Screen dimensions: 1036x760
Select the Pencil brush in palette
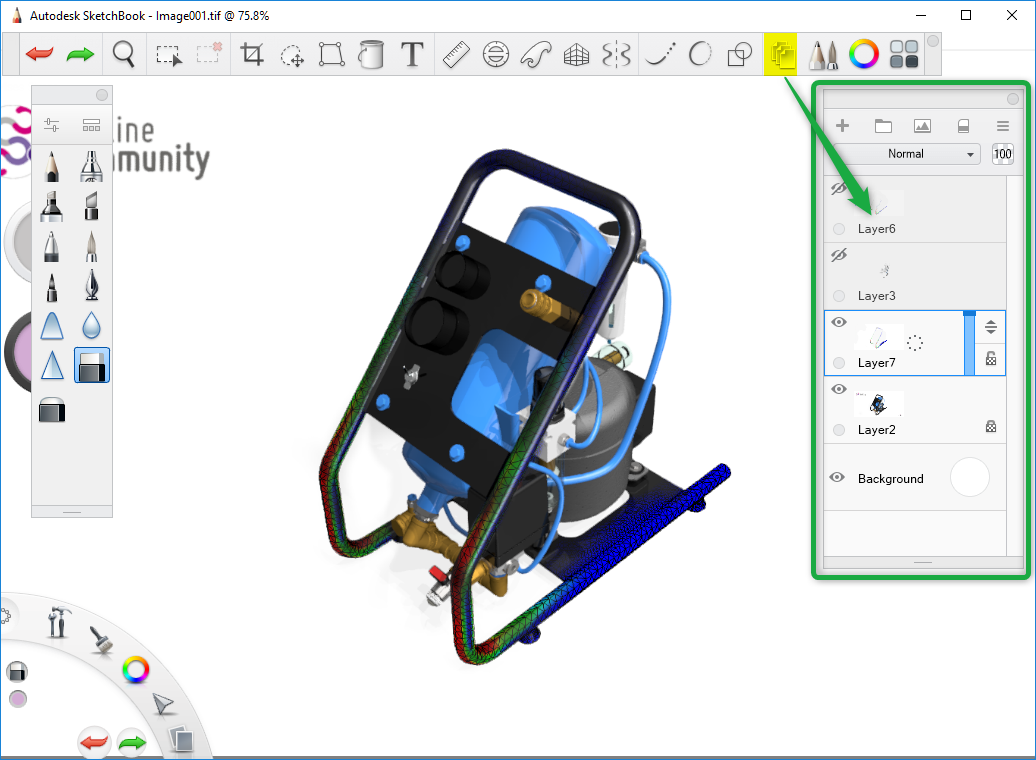click(52, 166)
